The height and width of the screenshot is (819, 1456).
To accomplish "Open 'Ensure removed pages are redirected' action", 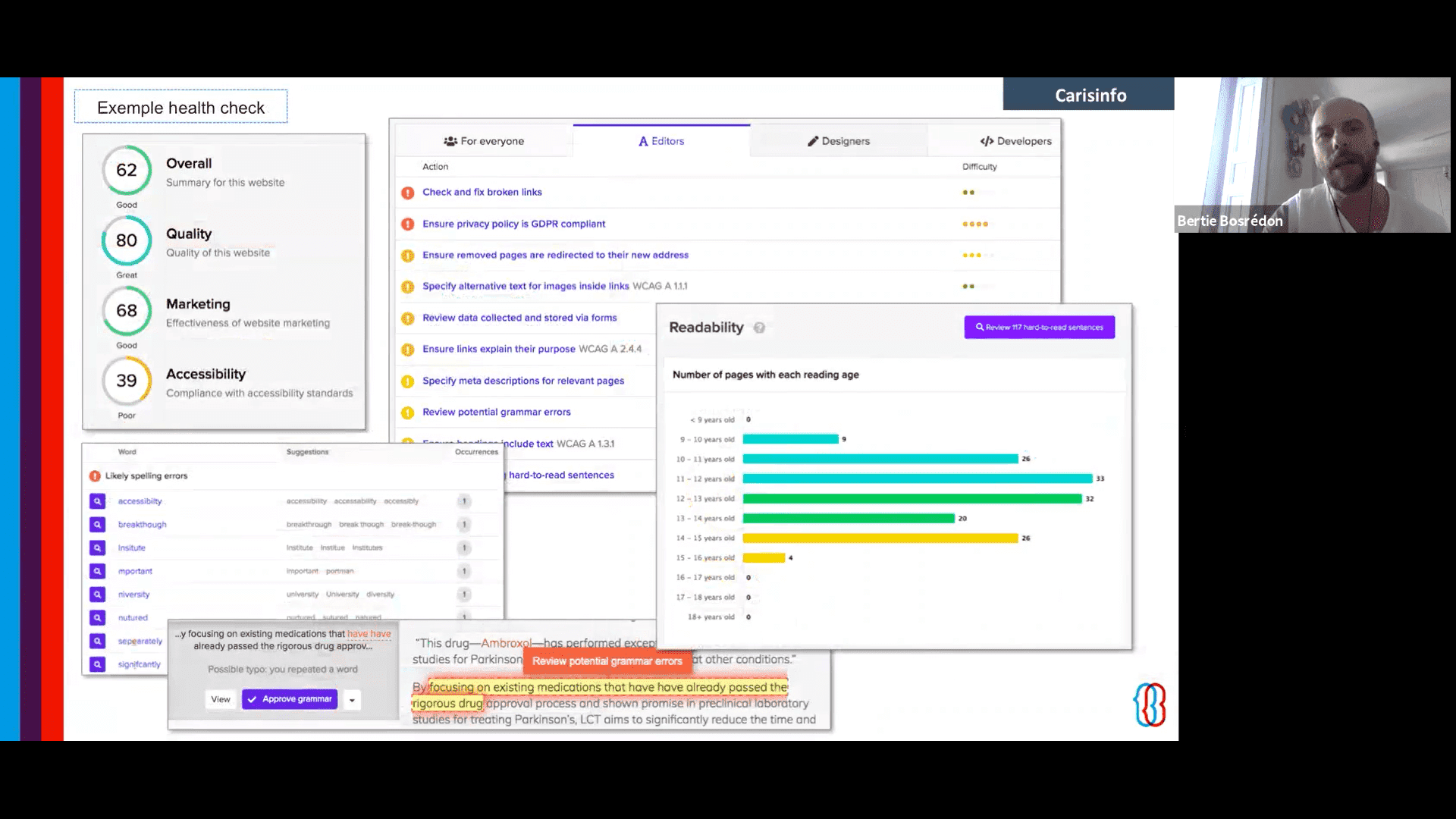I will point(555,255).
